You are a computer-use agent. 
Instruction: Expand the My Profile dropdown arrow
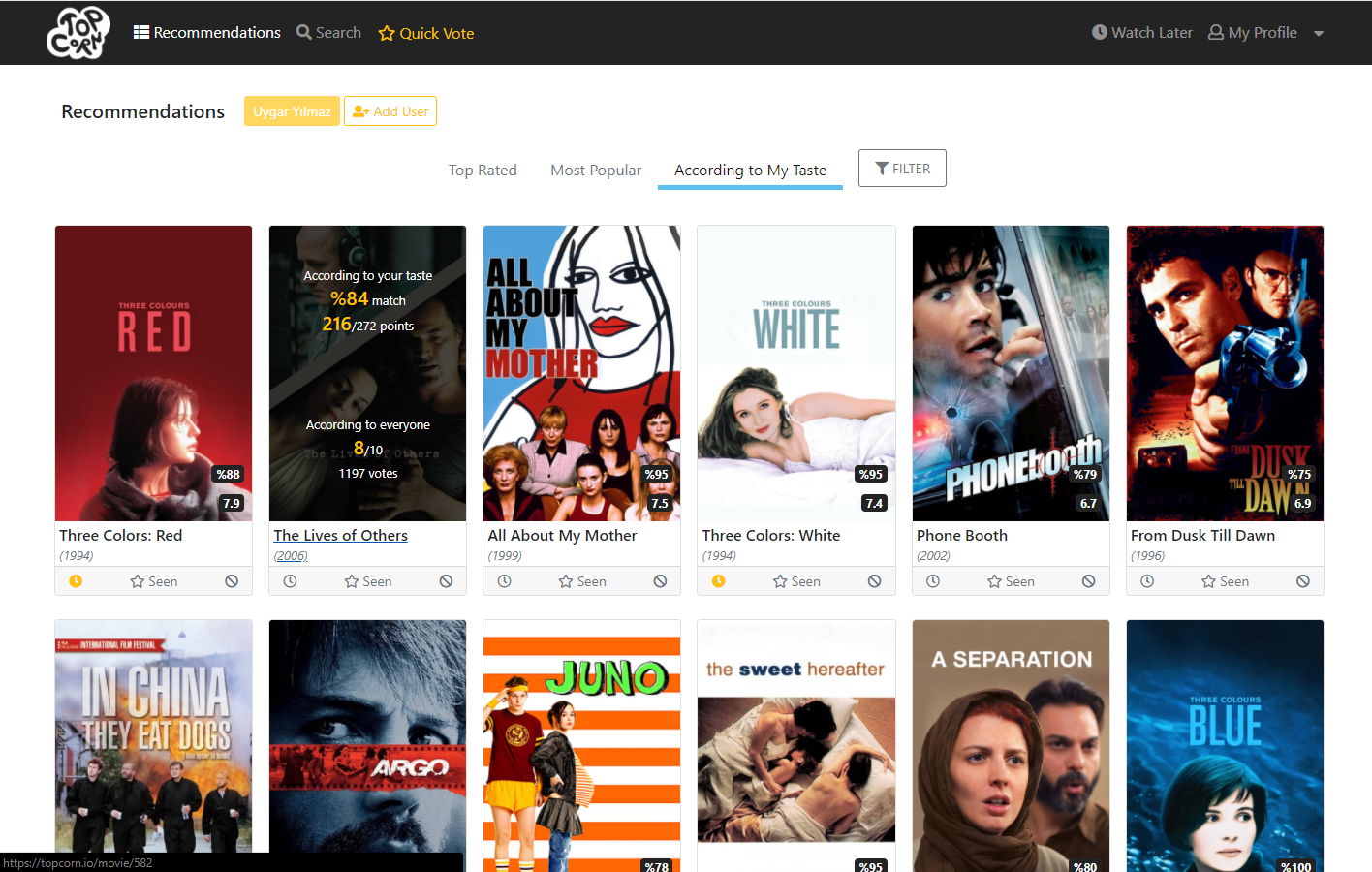(x=1318, y=32)
